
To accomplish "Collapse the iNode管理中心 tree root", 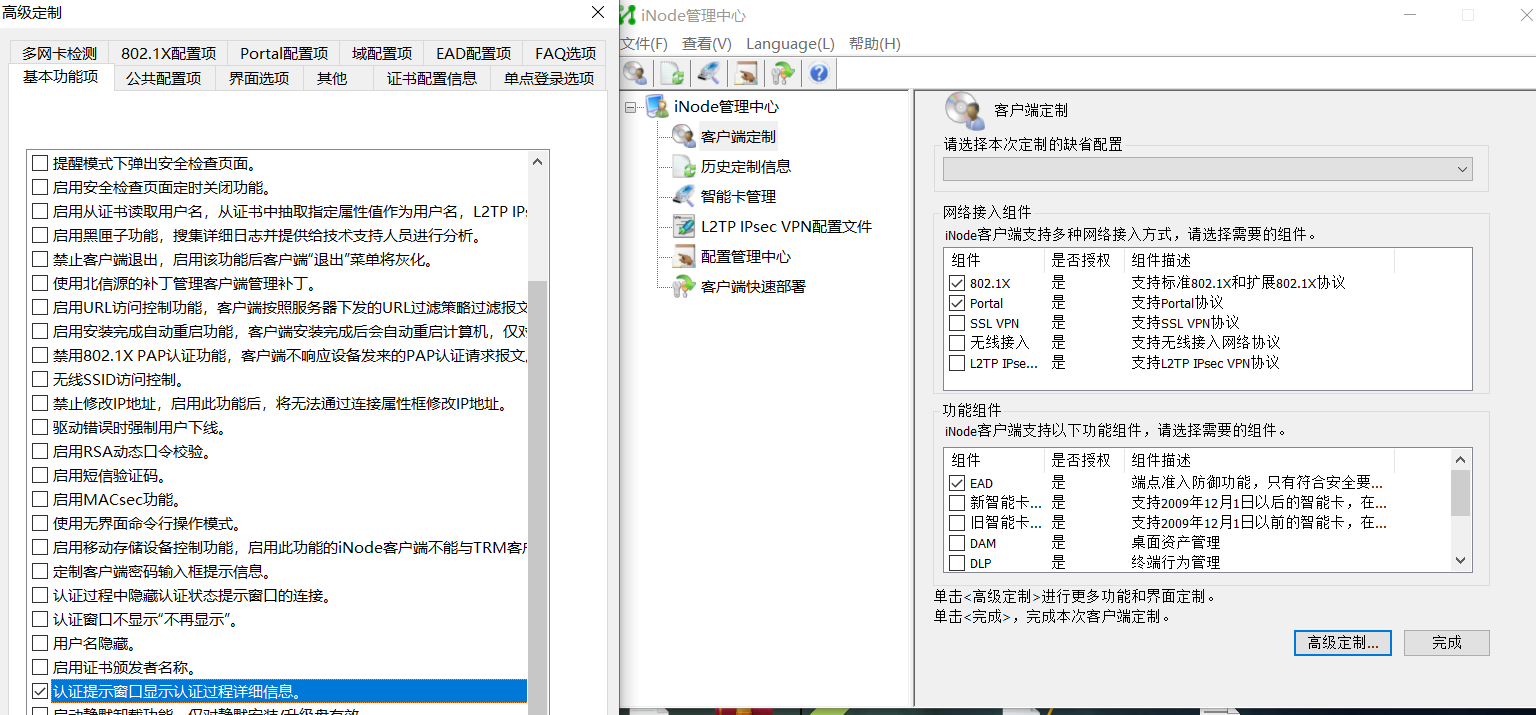I will 630,107.
